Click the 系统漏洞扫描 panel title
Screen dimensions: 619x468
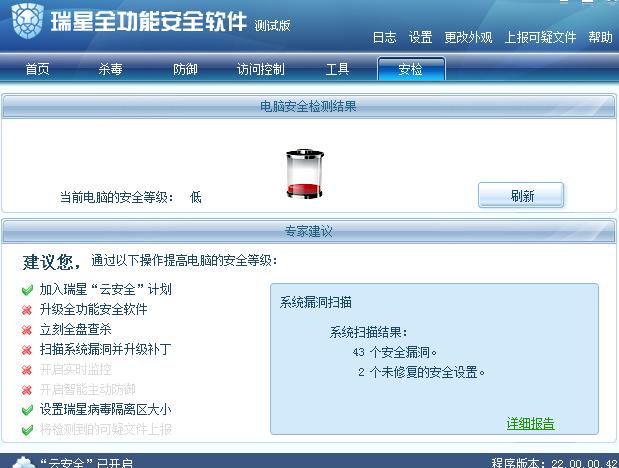pos(315,303)
